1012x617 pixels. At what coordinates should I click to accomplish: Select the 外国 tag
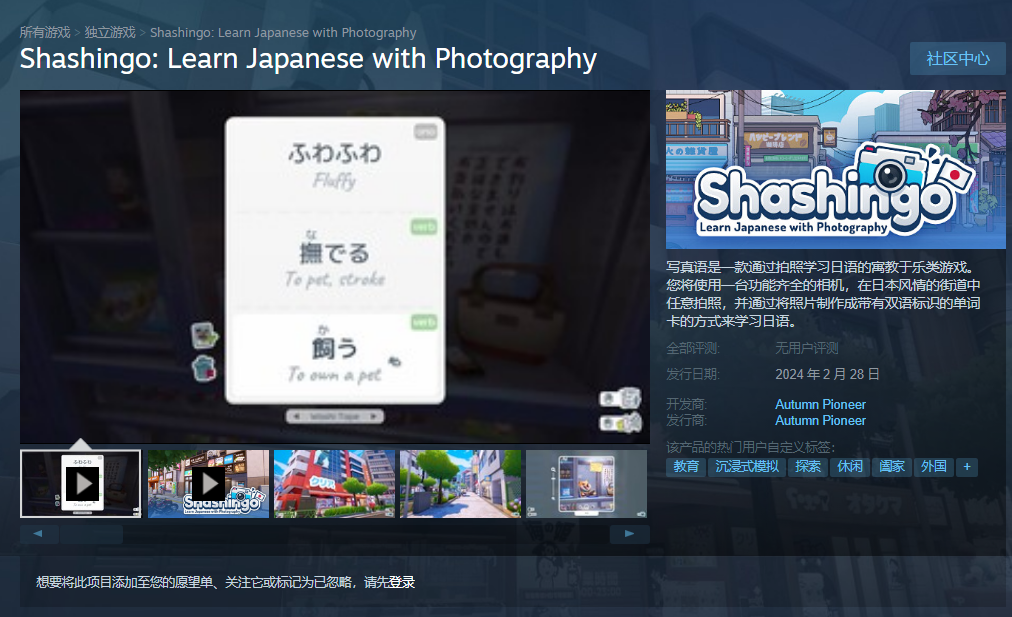[934, 467]
